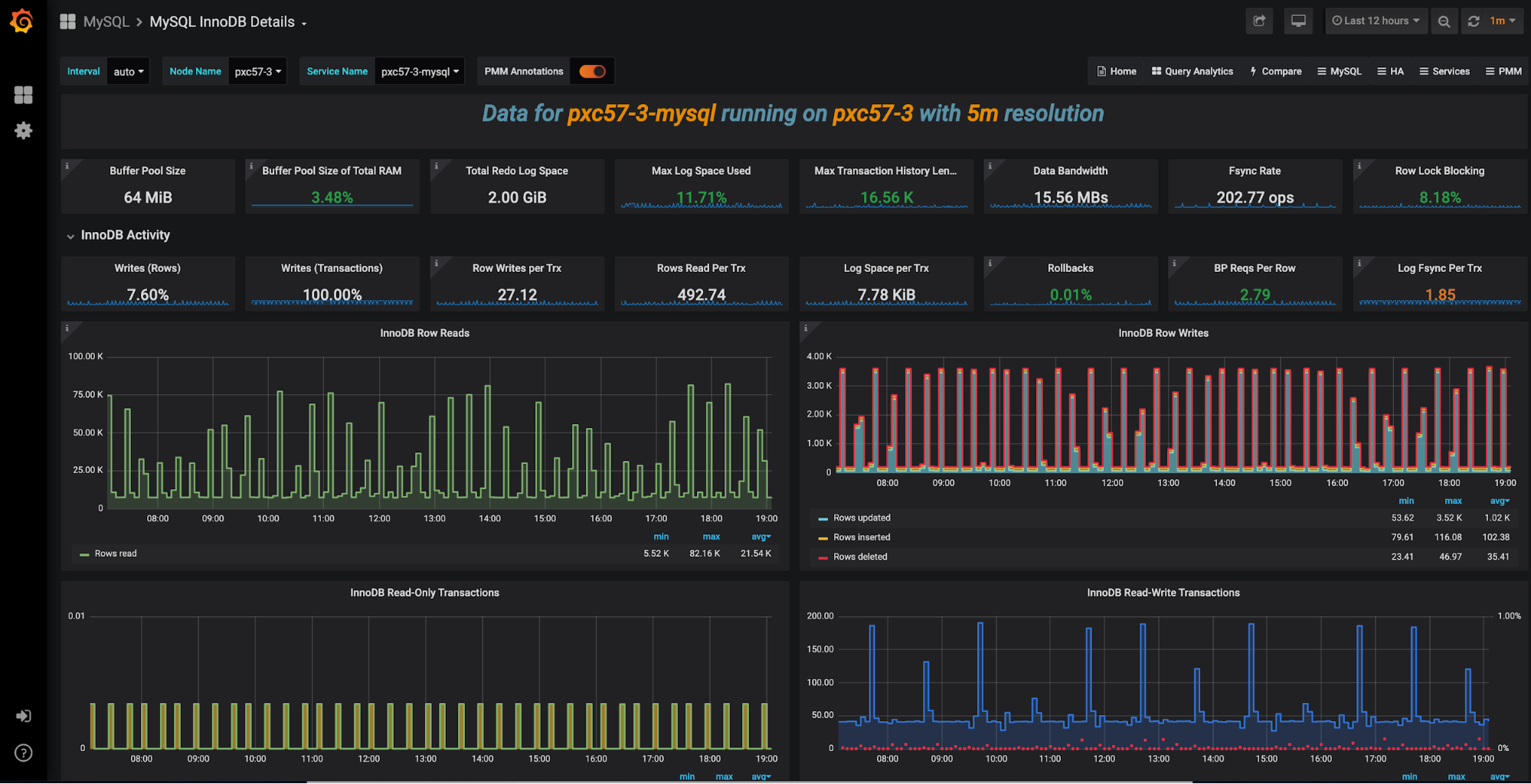Toggle the PMM Annotations switch
This screenshot has height=784, width=1531.
(x=592, y=71)
